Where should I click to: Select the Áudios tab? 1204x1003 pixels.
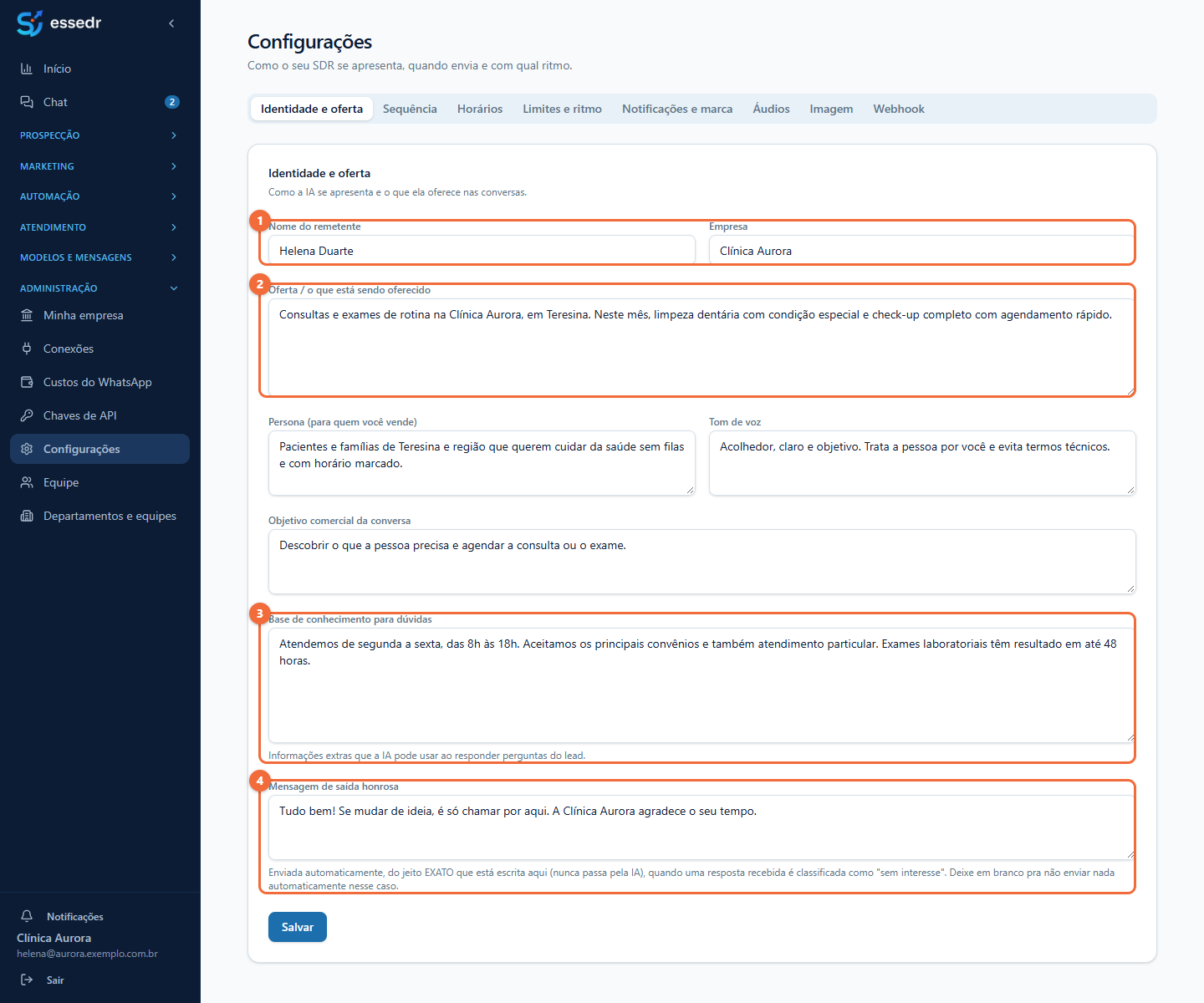point(771,109)
